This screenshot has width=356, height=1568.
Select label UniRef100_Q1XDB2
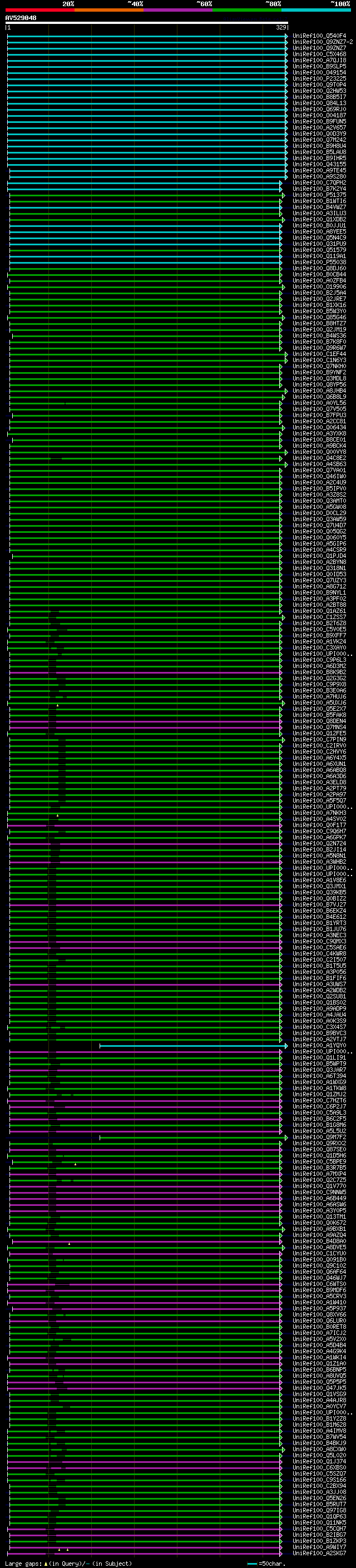pyautogui.click(x=319, y=220)
